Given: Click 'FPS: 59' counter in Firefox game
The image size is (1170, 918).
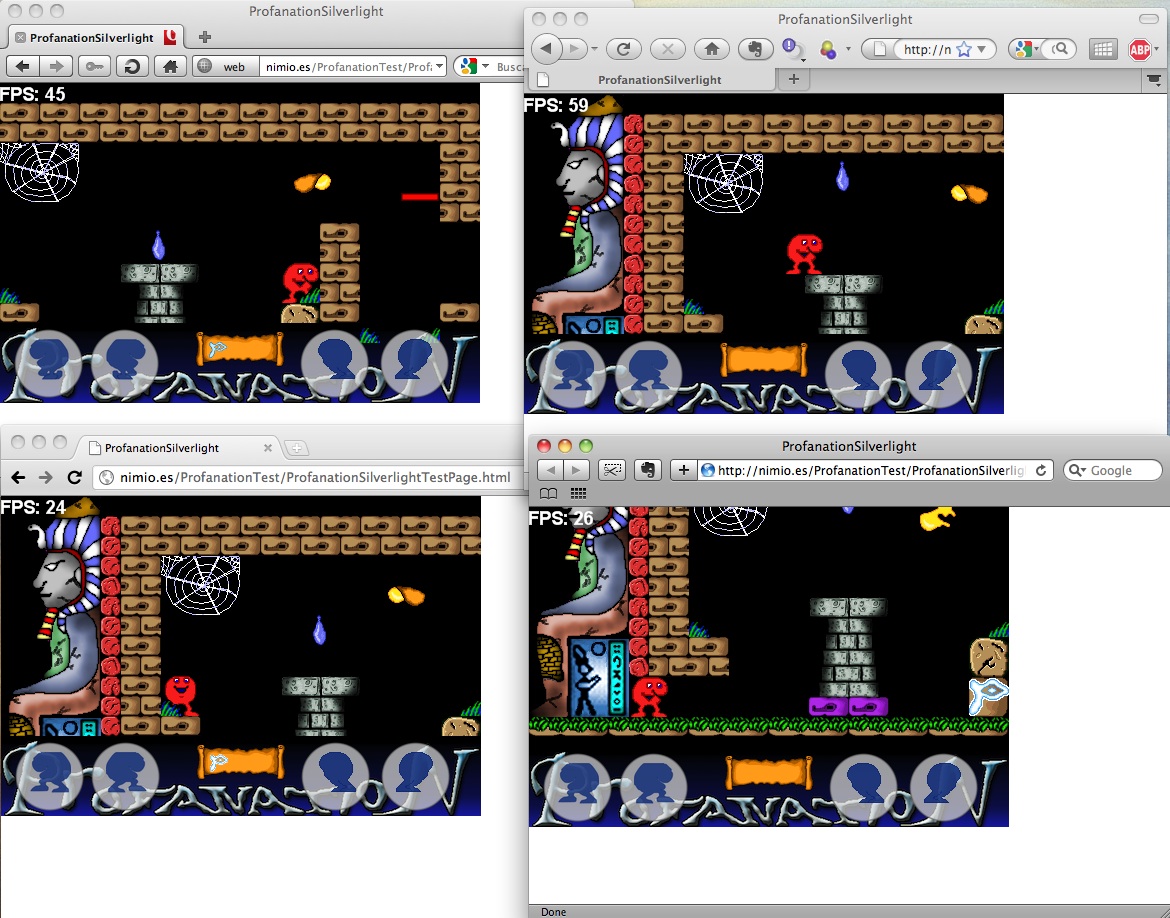Looking at the screenshot, I should pos(557,105).
